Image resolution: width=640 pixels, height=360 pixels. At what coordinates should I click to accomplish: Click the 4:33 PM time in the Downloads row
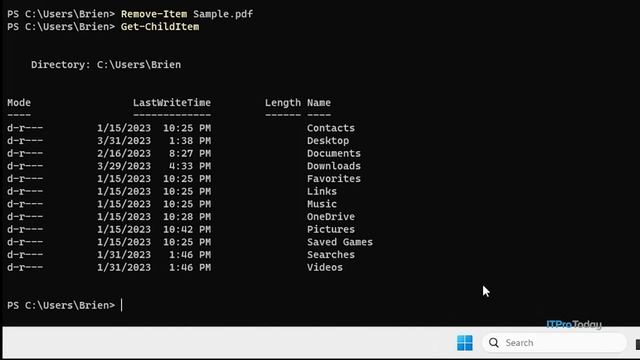tap(190, 166)
